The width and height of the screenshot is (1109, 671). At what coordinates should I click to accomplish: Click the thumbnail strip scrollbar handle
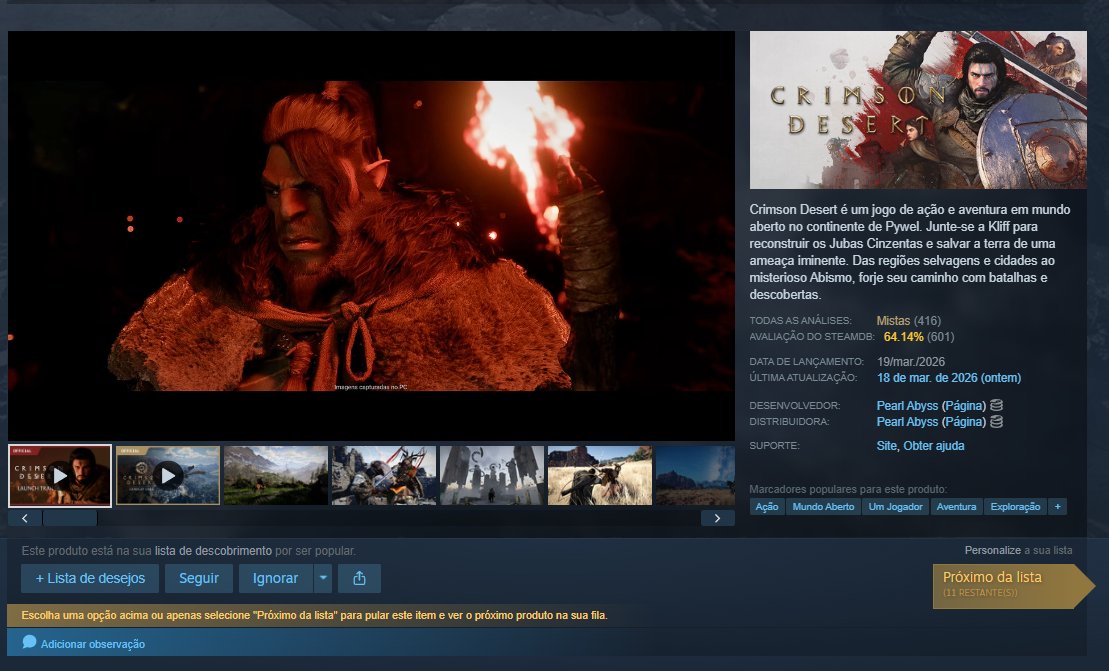click(x=70, y=518)
